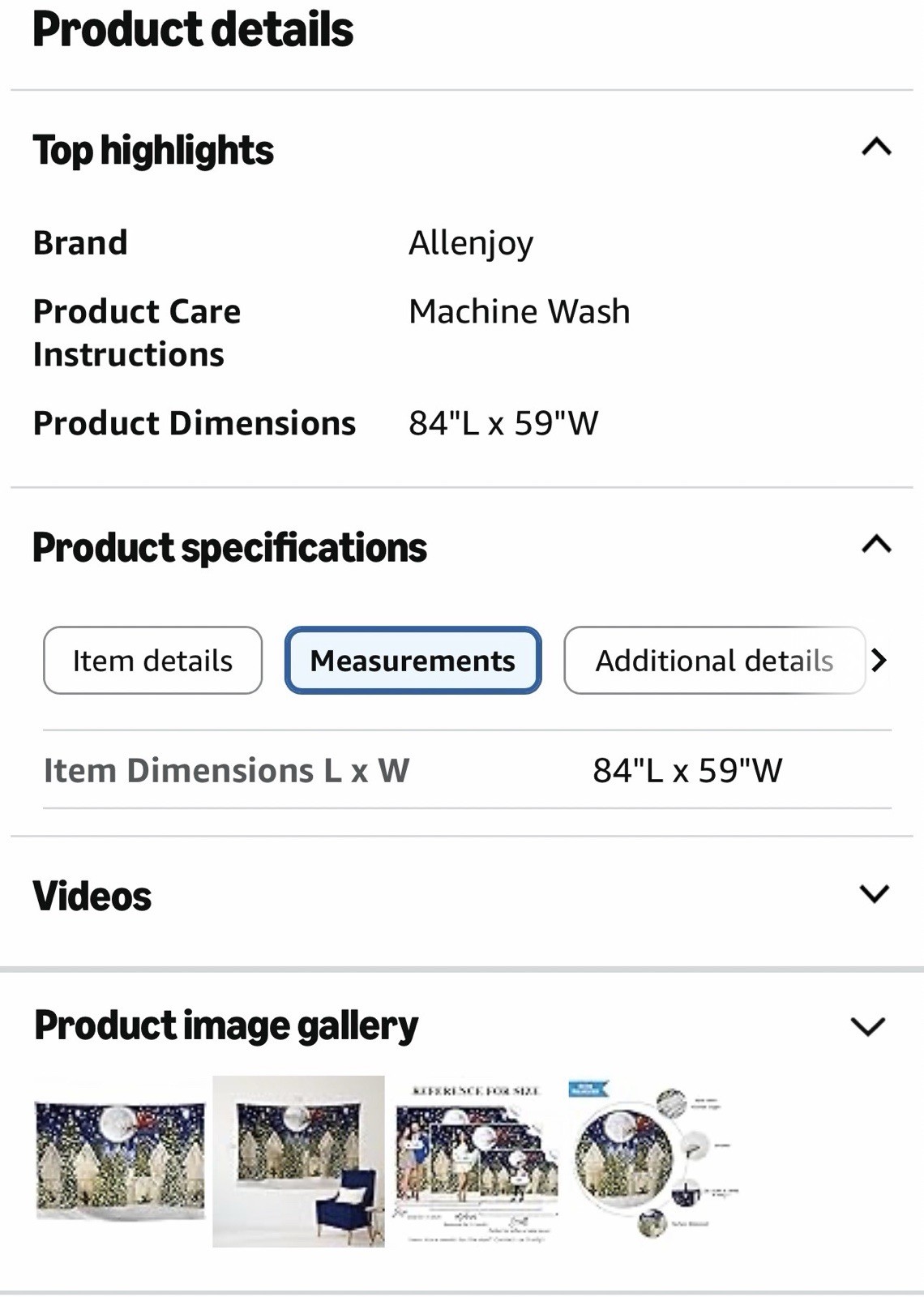Tap the Product details page heading

[193, 31]
